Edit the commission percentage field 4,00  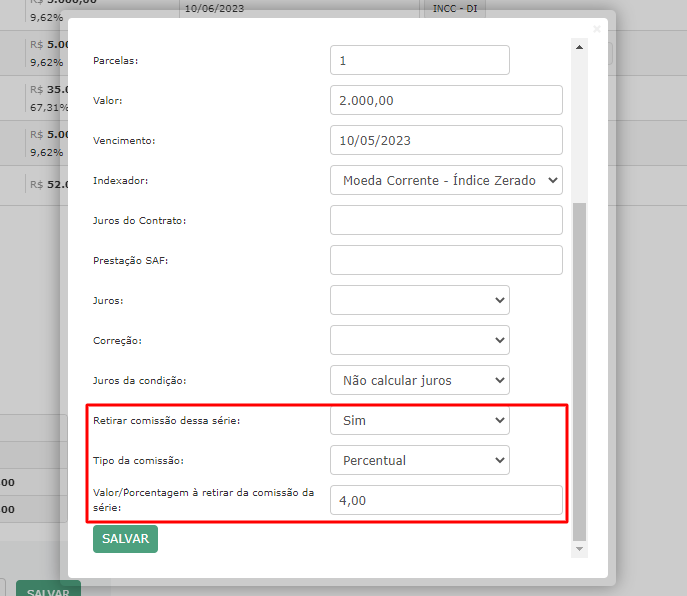pyautogui.click(x=446, y=500)
